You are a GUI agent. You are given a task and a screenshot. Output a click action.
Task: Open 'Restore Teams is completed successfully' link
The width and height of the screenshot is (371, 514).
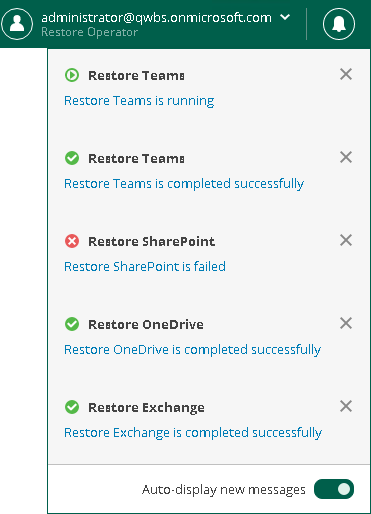[184, 184]
